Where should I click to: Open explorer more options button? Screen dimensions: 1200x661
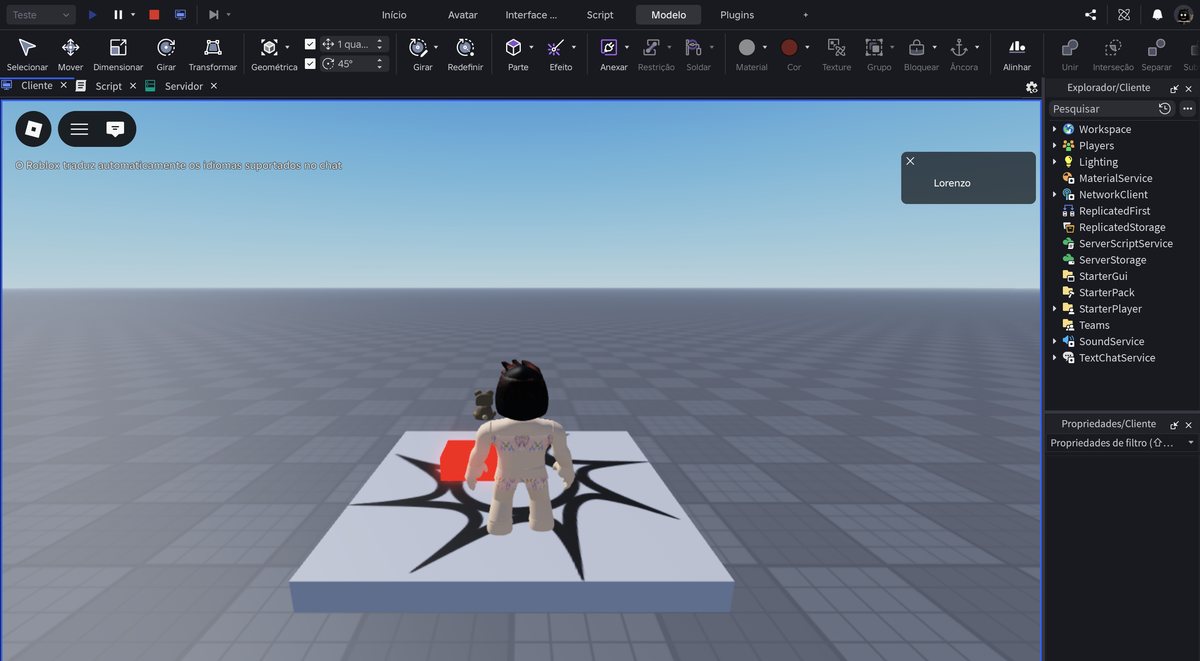(1188, 108)
